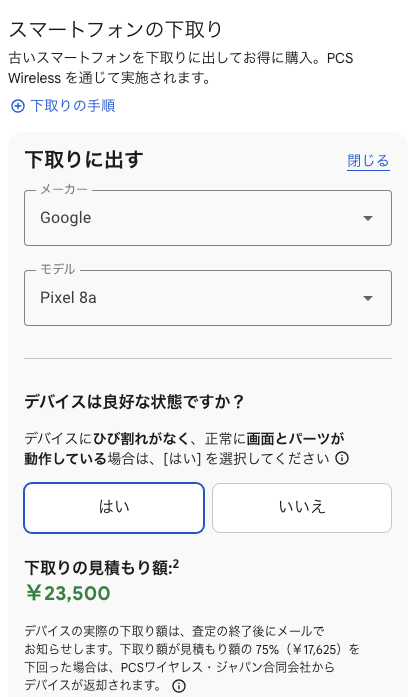Image resolution: width=416 pixels, height=697 pixels.
Task: Click the ¥23,500 estimate amount
Action: 68,593
